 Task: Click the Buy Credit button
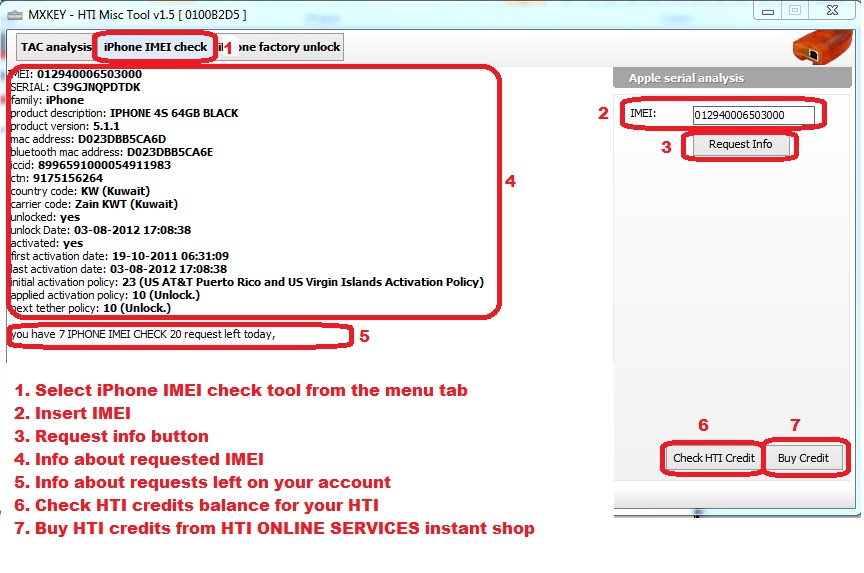(803, 458)
